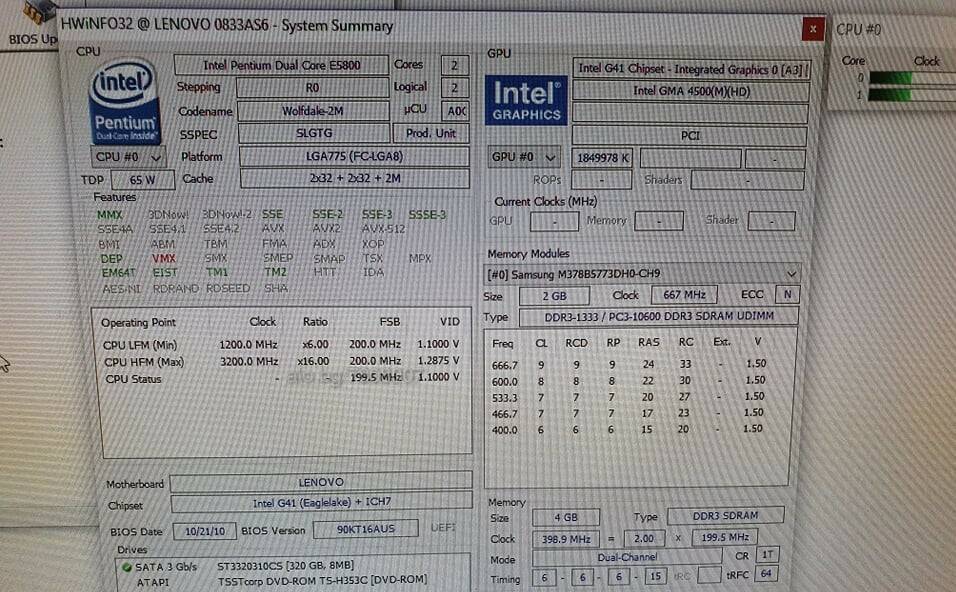956x592 pixels.
Task: Click the Logical count field
Action: pos(455,88)
